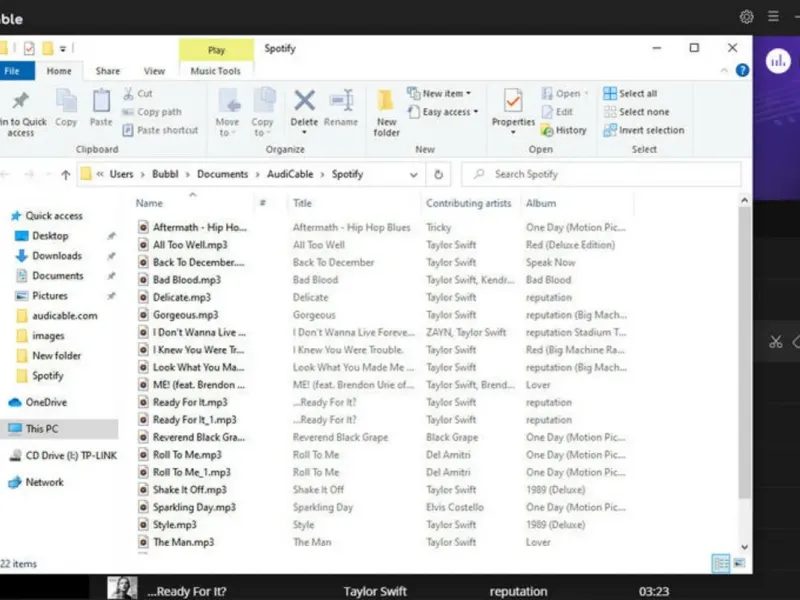Image resolution: width=800 pixels, height=600 pixels.
Task: Sort by Album column header
Action: 541,203
